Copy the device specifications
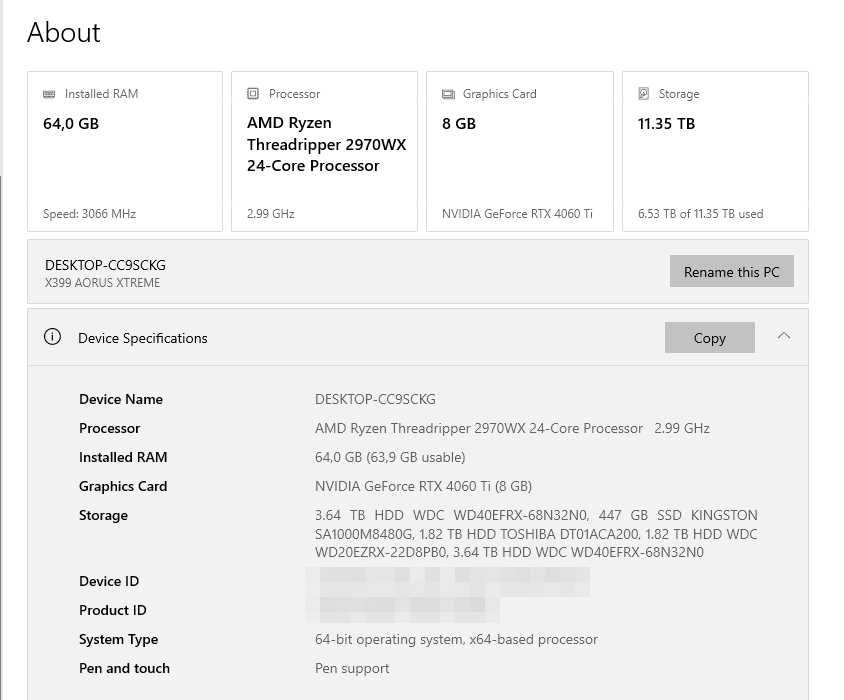This screenshot has height=700, width=844. click(x=709, y=338)
